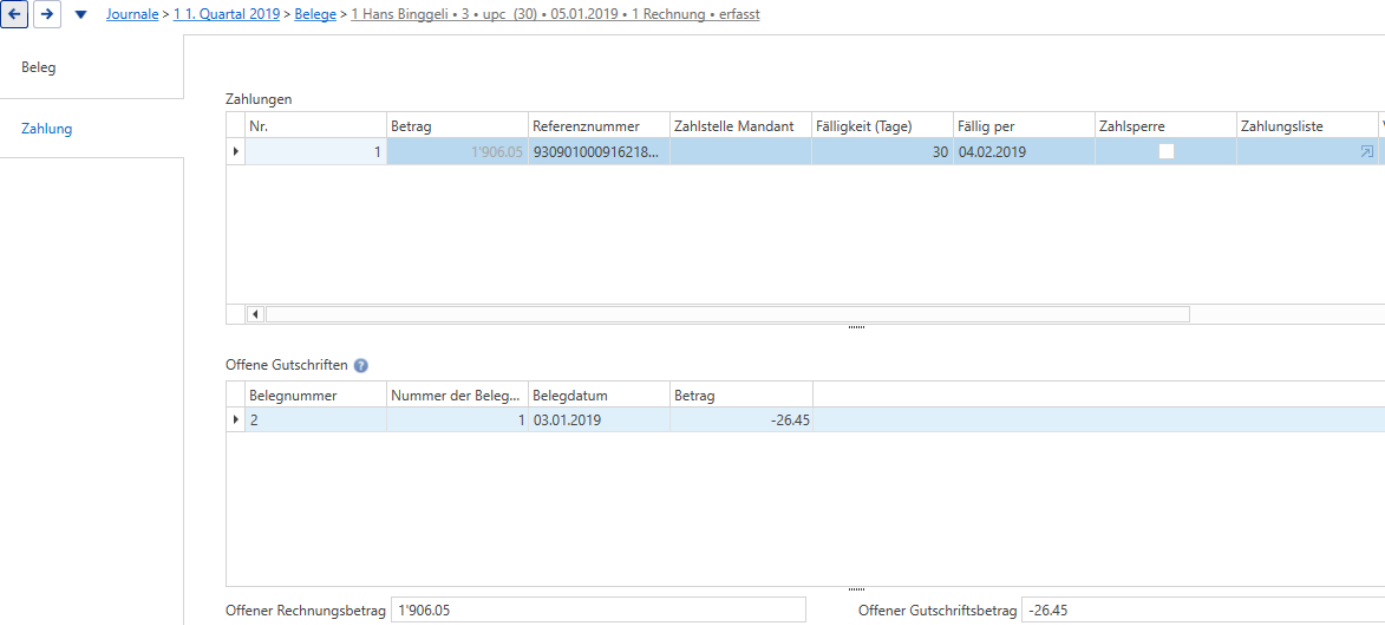Click the Offener Rechnungsbetrag field

[x=598, y=610]
